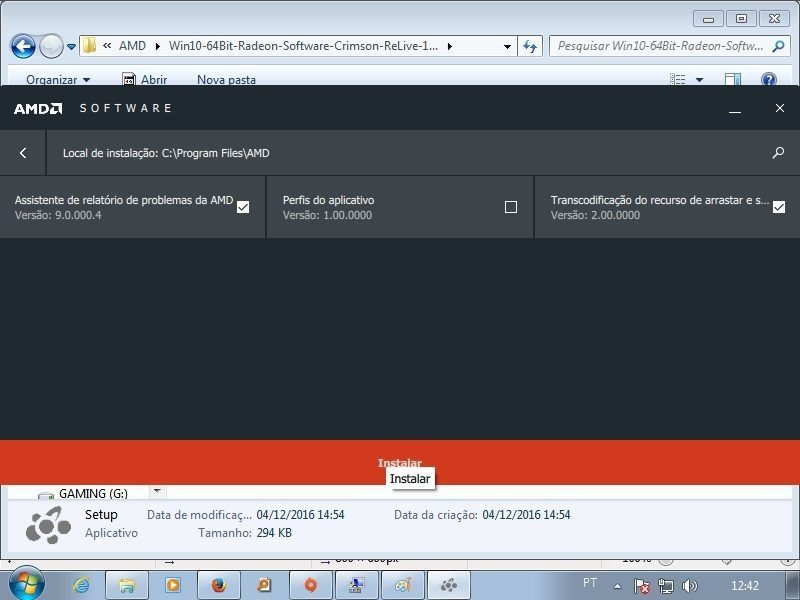
Task: Open Windows Explorer from taskbar
Action: (x=127, y=585)
